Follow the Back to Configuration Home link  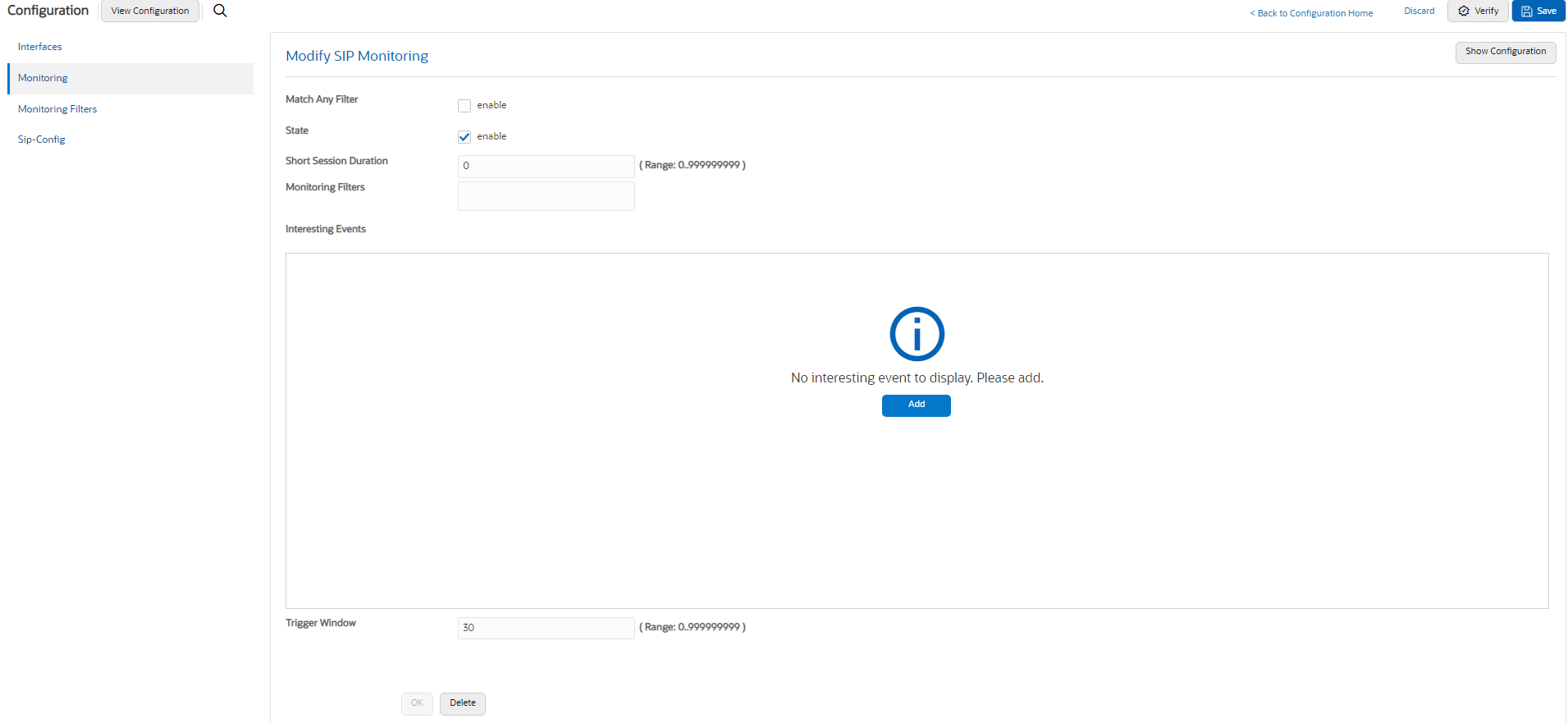(x=1311, y=13)
